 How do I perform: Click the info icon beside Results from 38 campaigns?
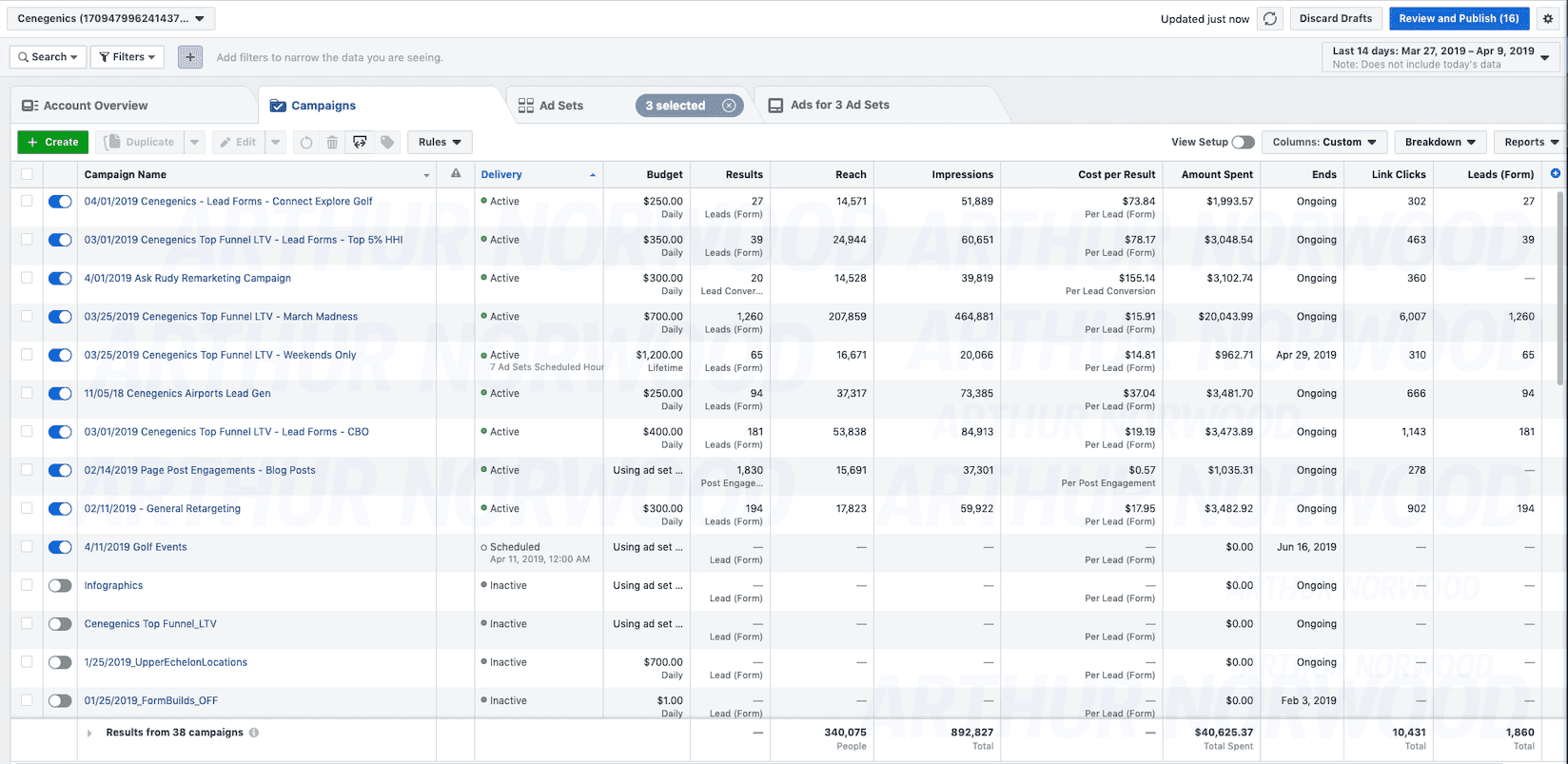[x=254, y=733]
